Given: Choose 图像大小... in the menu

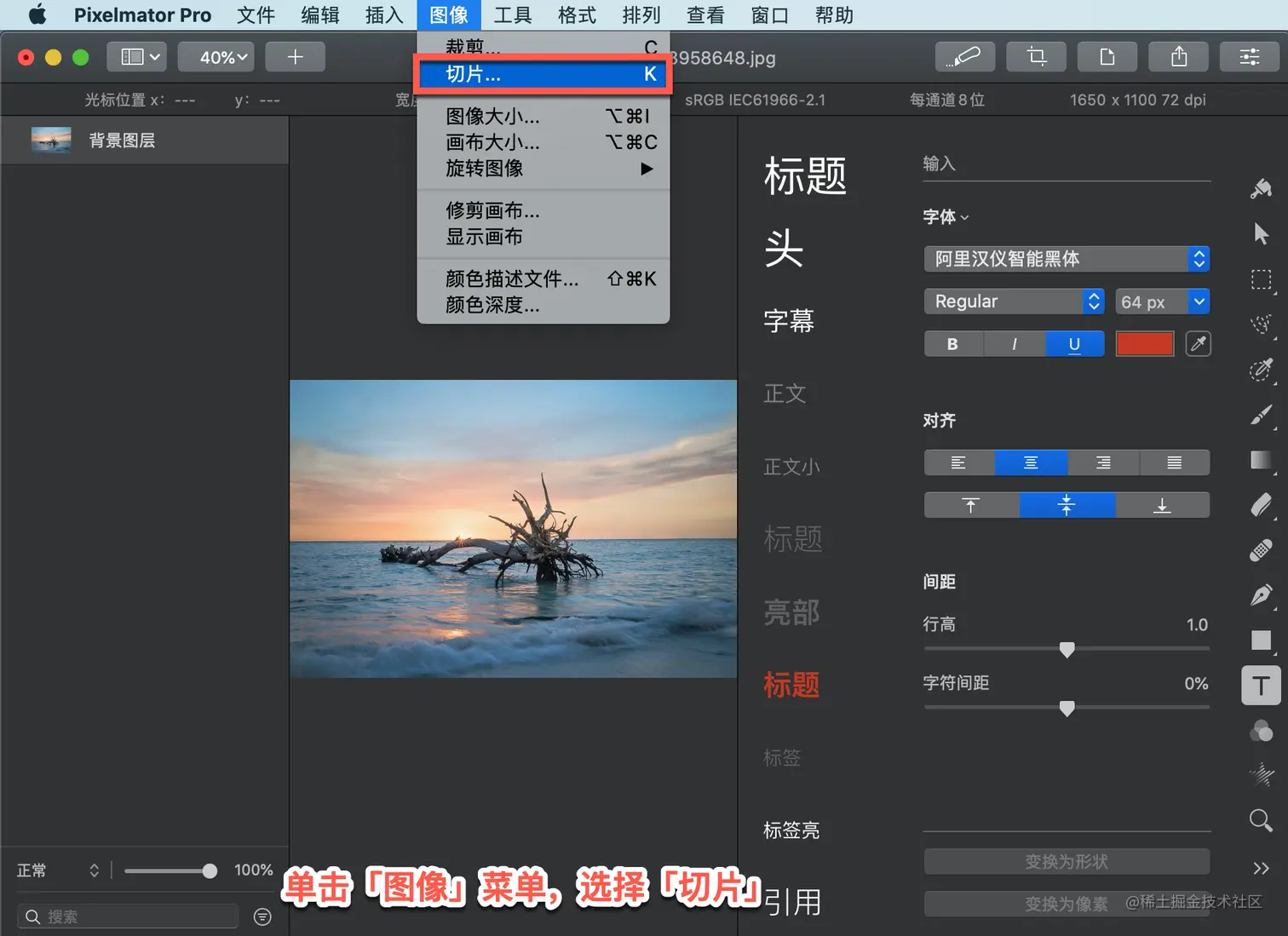Looking at the screenshot, I should [x=543, y=116].
